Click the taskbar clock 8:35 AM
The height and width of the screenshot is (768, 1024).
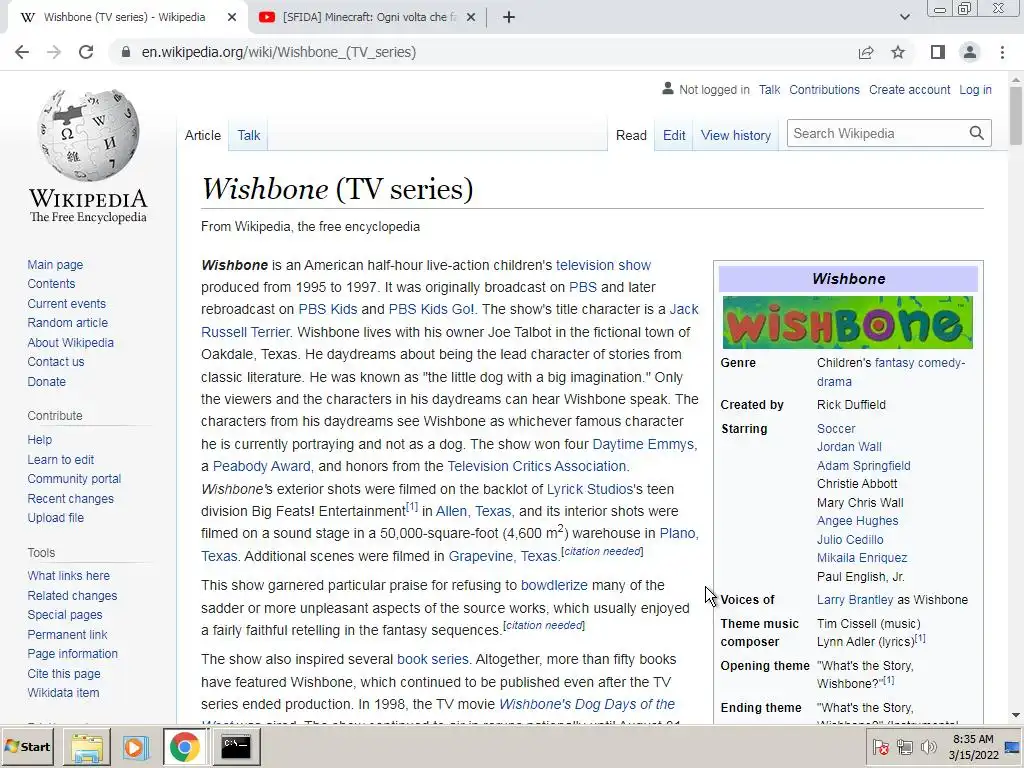point(973,739)
